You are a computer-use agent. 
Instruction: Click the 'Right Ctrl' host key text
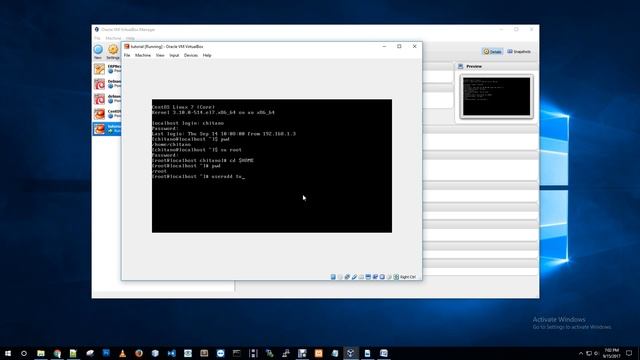click(x=408, y=277)
